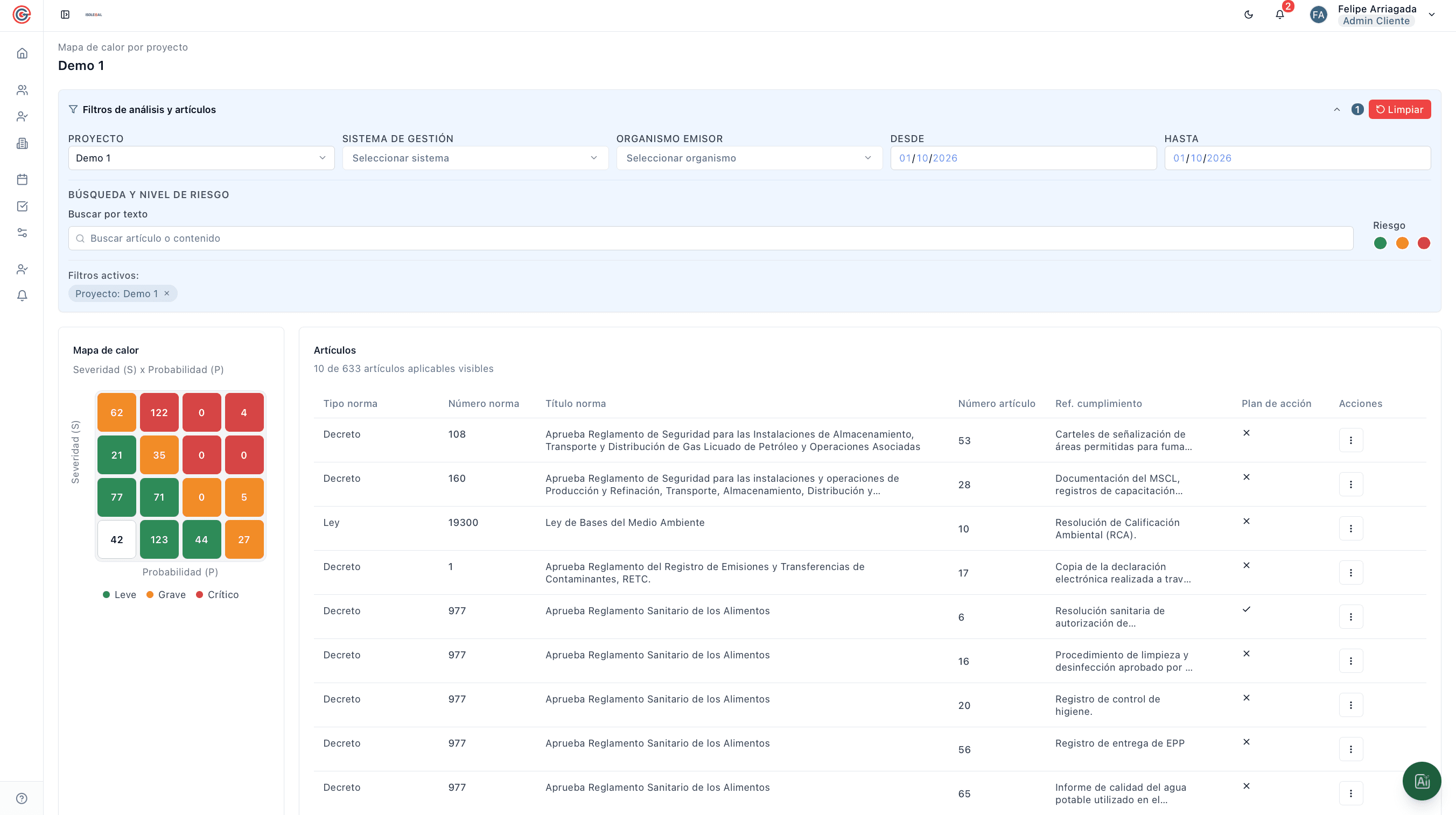Select heat map cell with value 77
Viewport: 1456px width, 815px height.
tap(117, 497)
